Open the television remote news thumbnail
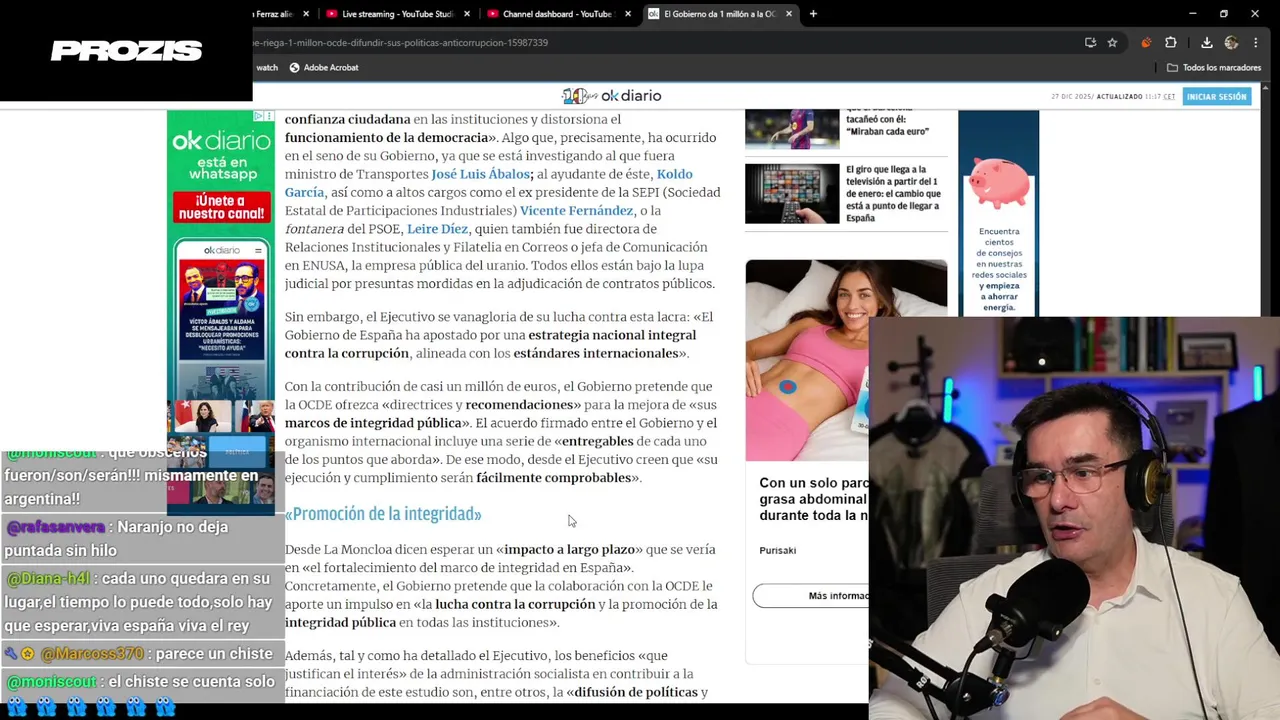The height and width of the screenshot is (720, 1280). coord(792,193)
